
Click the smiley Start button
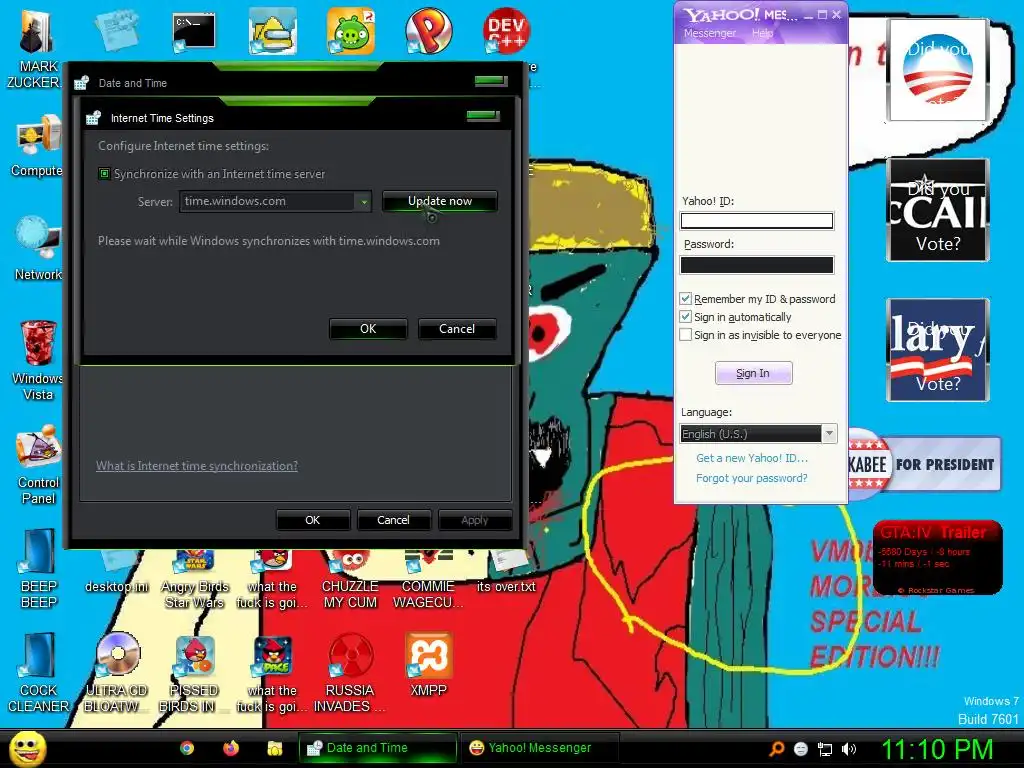27,748
